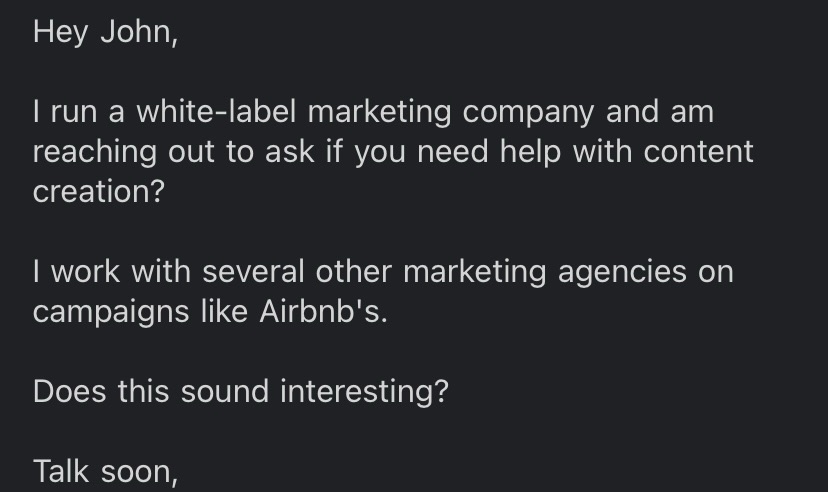Click the word 'several' in second paragraph
The height and width of the screenshot is (492, 828).
point(255,271)
